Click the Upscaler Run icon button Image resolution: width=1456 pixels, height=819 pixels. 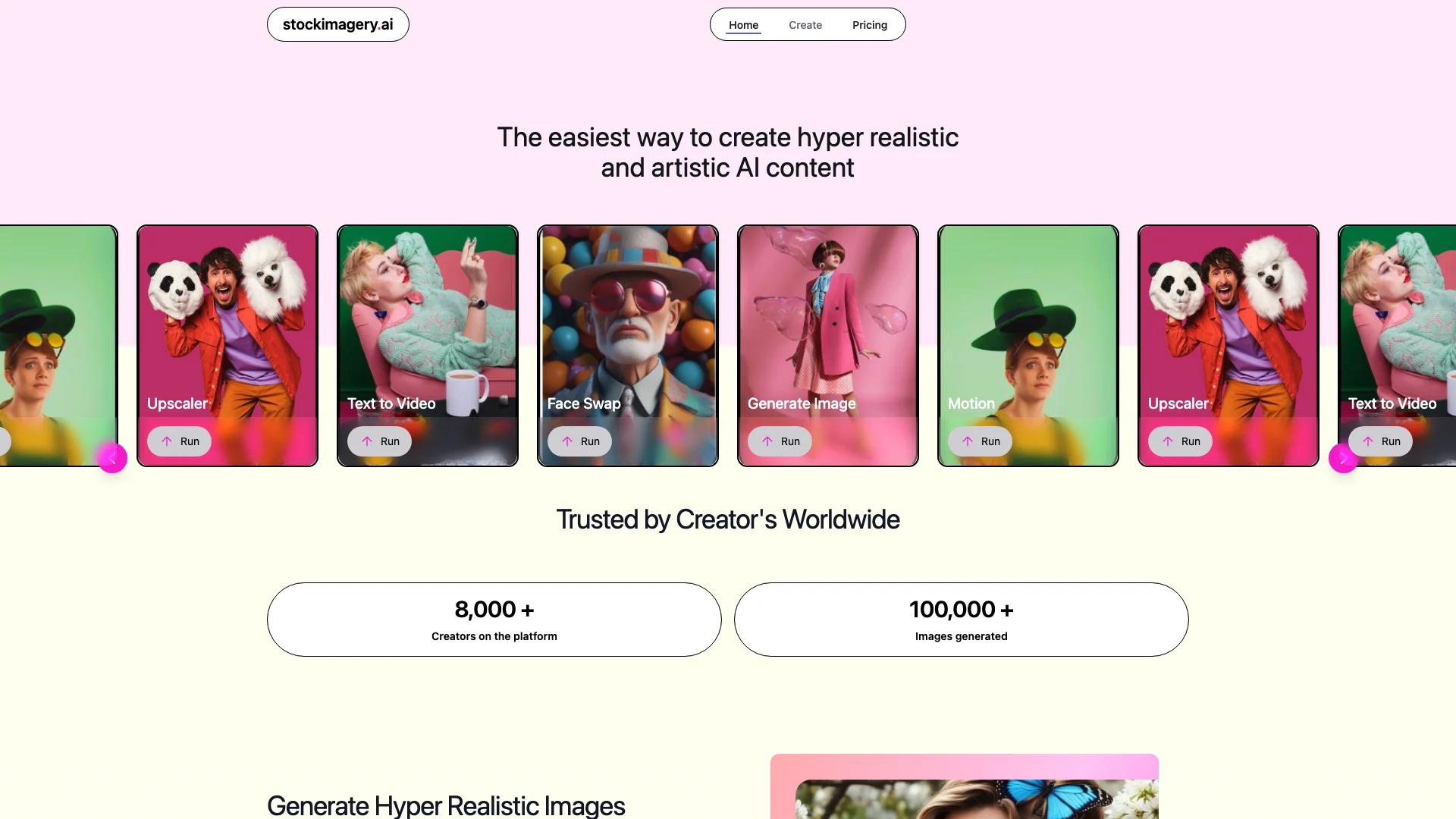point(167,441)
